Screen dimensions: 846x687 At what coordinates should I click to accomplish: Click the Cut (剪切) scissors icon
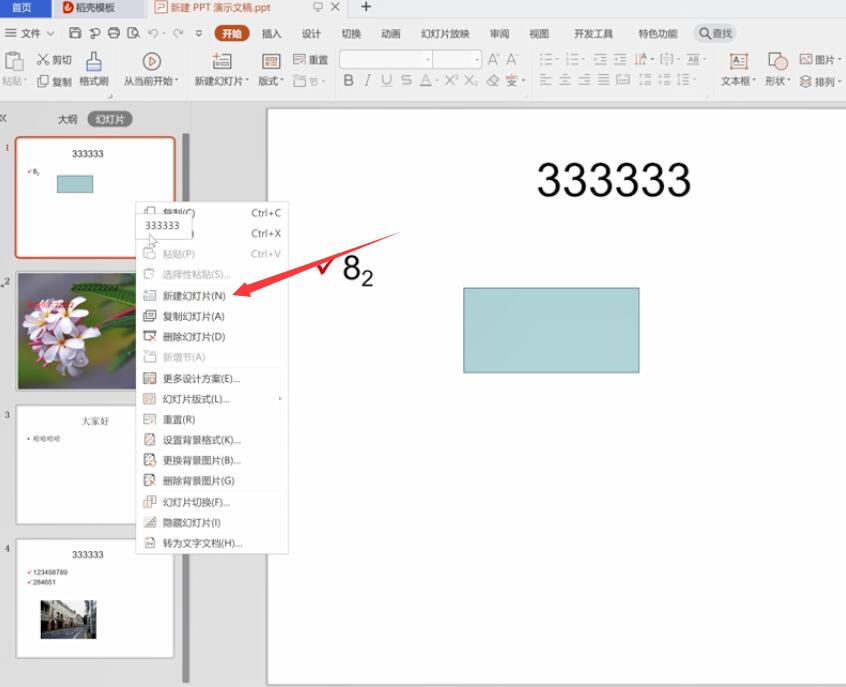[43, 60]
